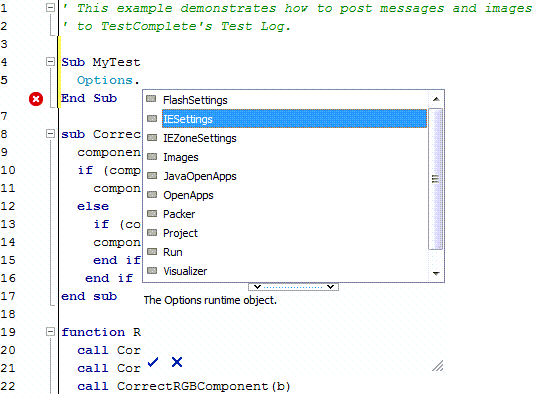Click line number 22 in the gutter
543x394 pixels.
point(8,386)
